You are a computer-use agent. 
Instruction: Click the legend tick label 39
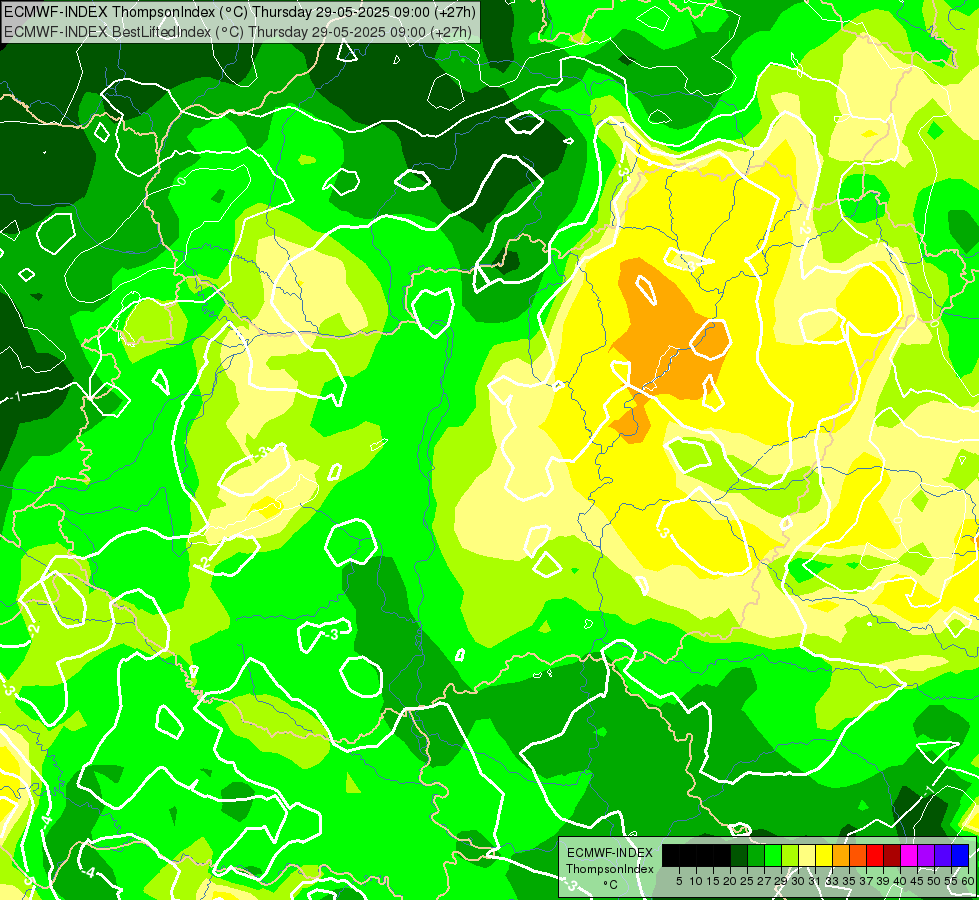click(x=883, y=881)
